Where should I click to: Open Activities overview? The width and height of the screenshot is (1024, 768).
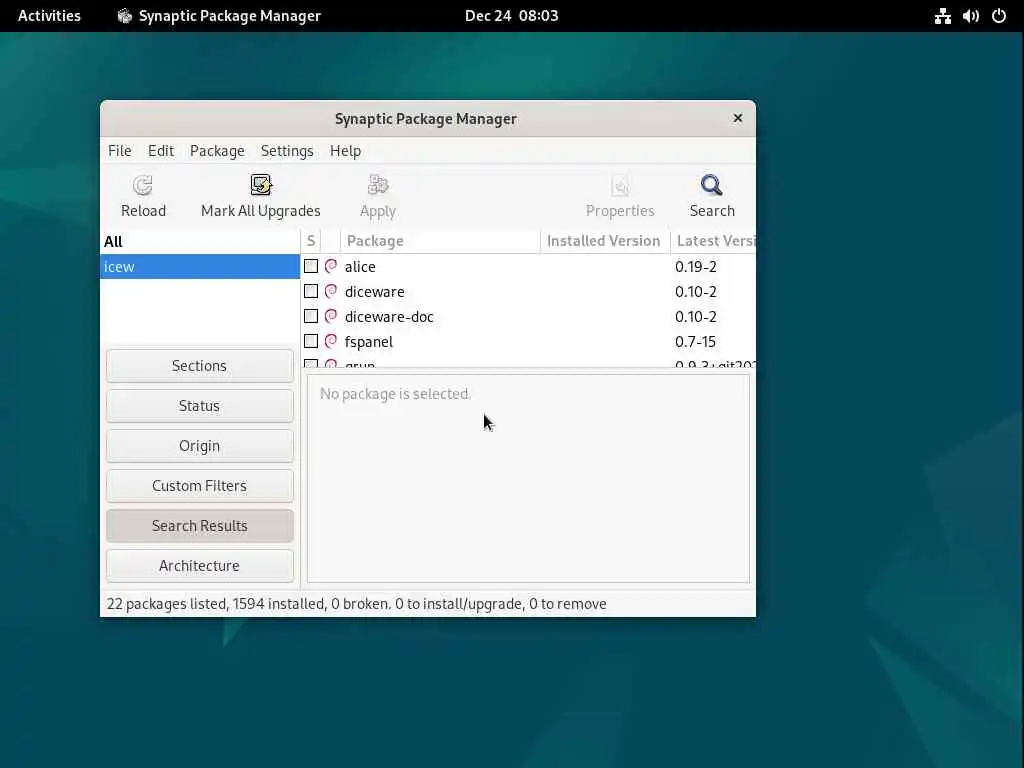tap(49, 16)
